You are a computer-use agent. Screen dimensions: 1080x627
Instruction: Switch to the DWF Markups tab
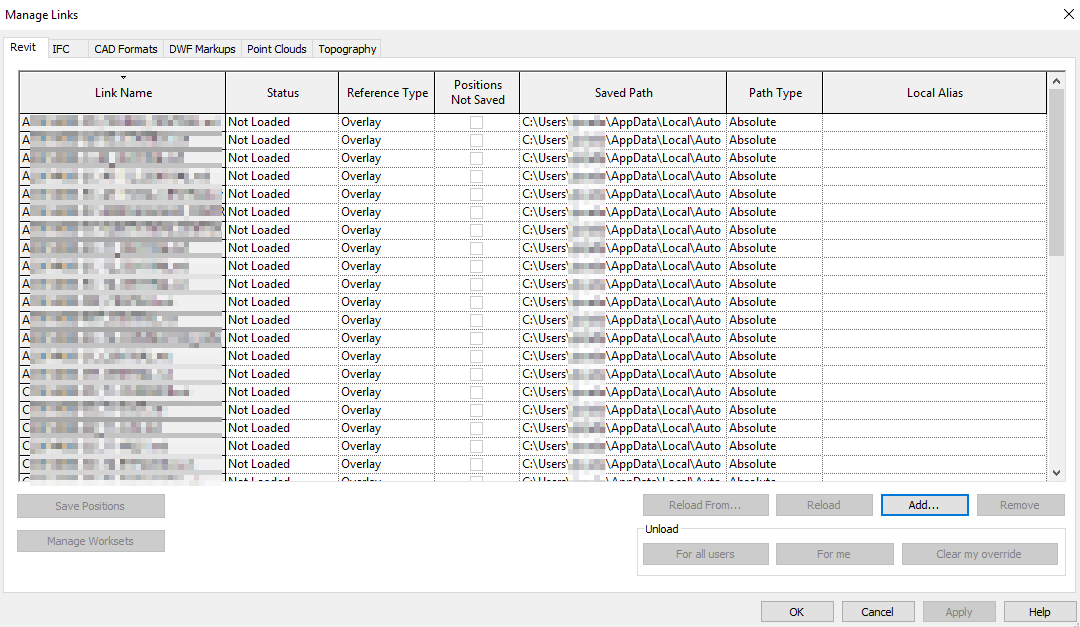click(x=202, y=48)
